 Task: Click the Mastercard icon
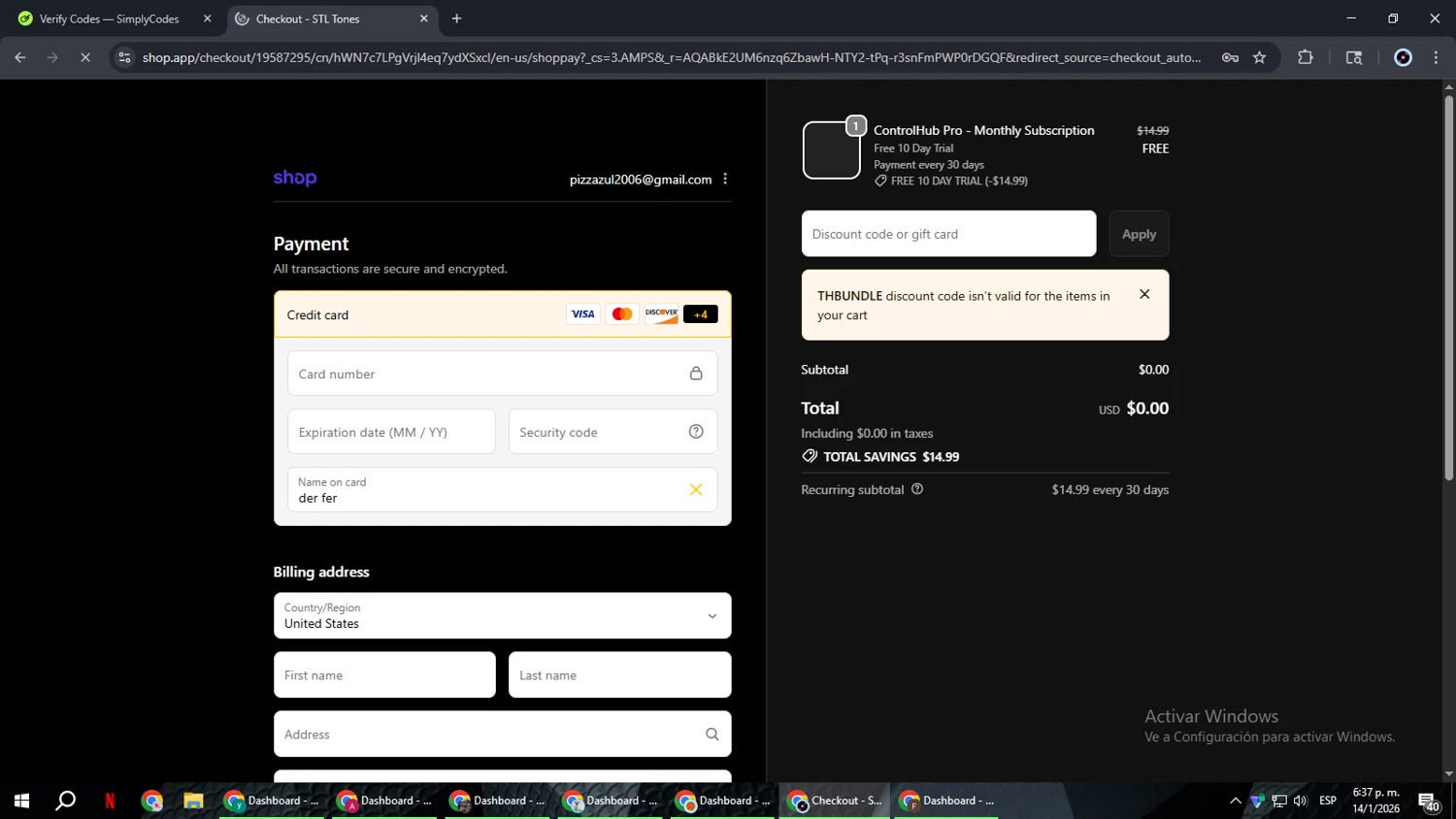[x=622, y=314]
